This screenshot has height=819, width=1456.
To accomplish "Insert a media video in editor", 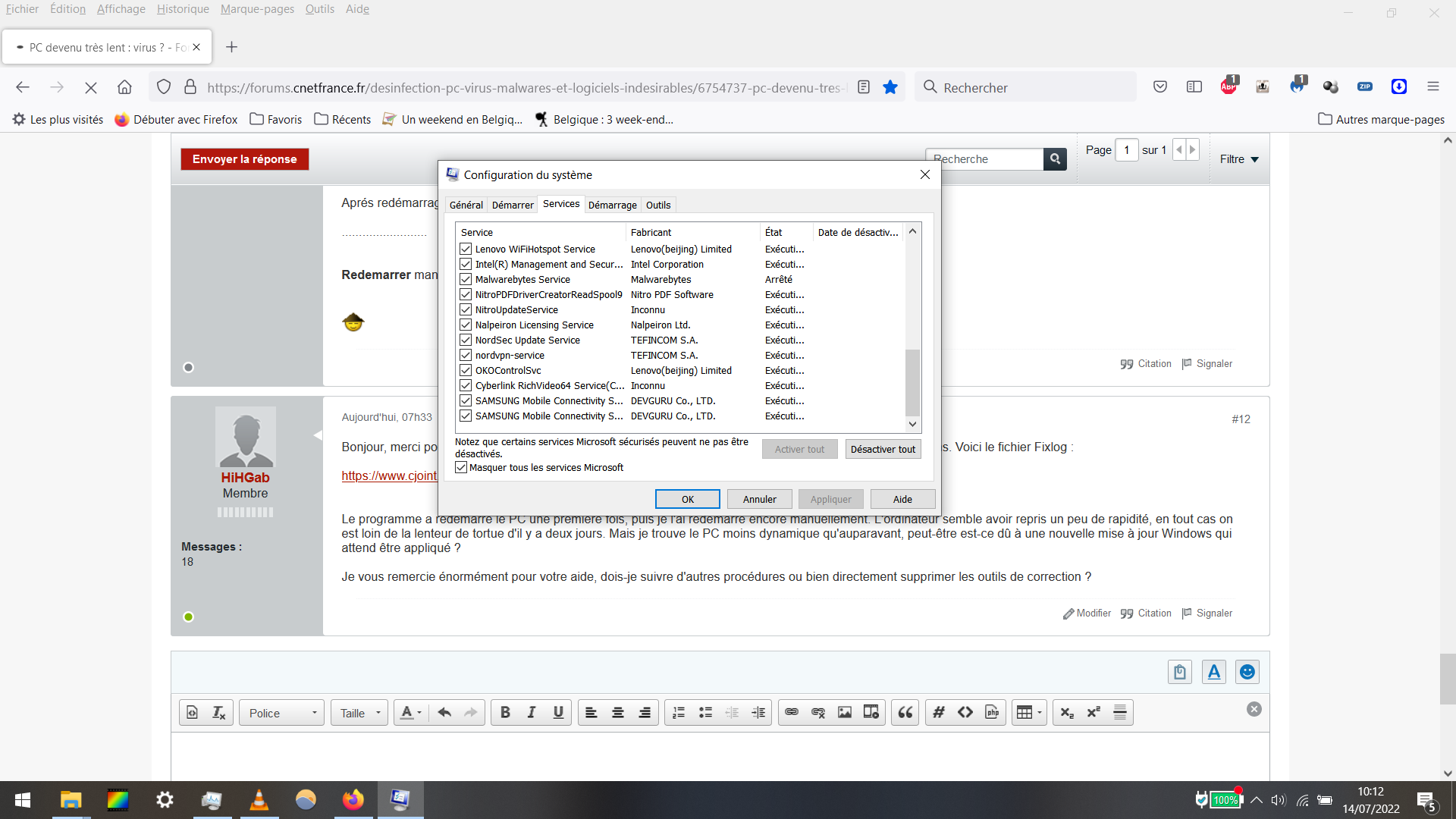I will pyautogui.click(x=871, y=713).
